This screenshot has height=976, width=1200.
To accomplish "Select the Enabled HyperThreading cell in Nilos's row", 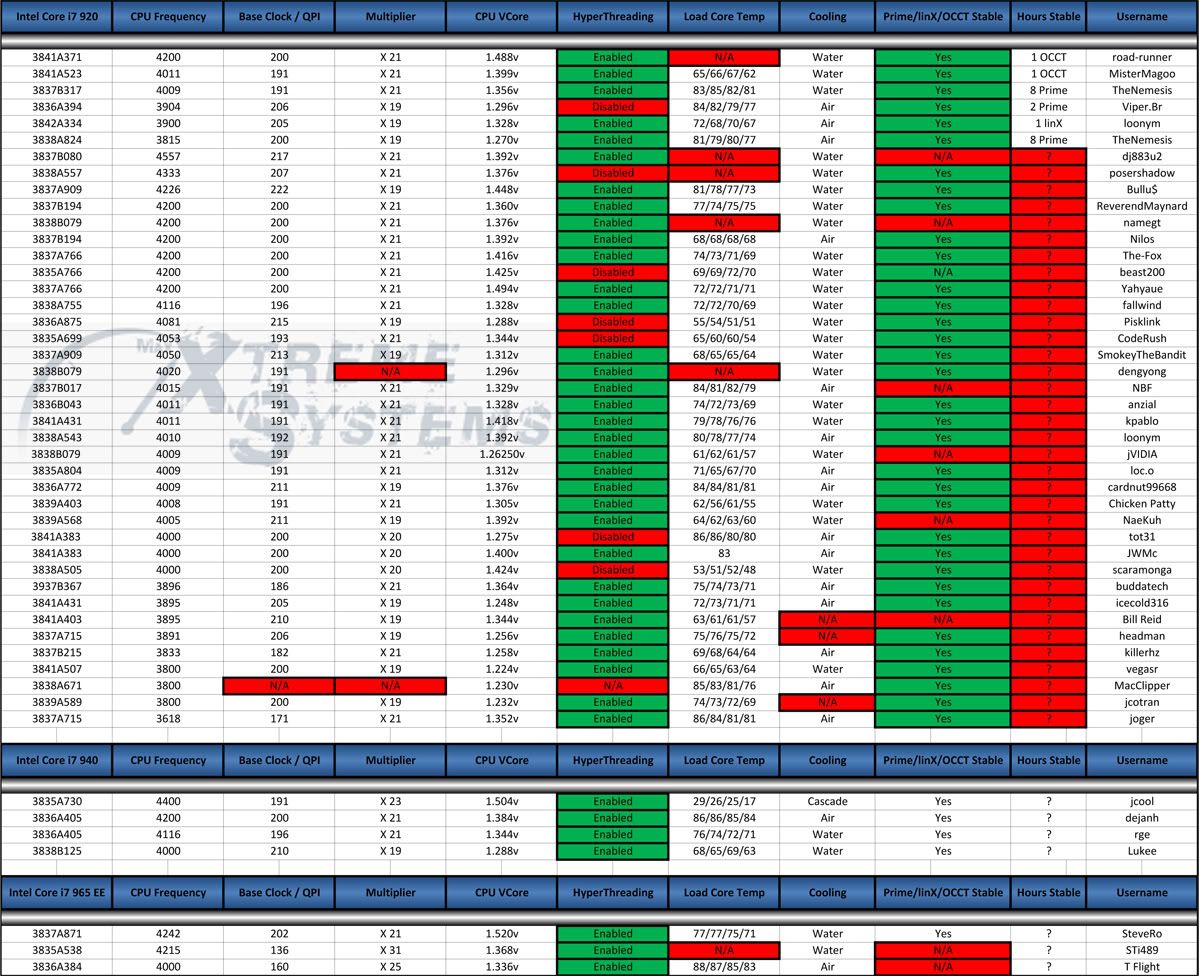I will (613, 239).
